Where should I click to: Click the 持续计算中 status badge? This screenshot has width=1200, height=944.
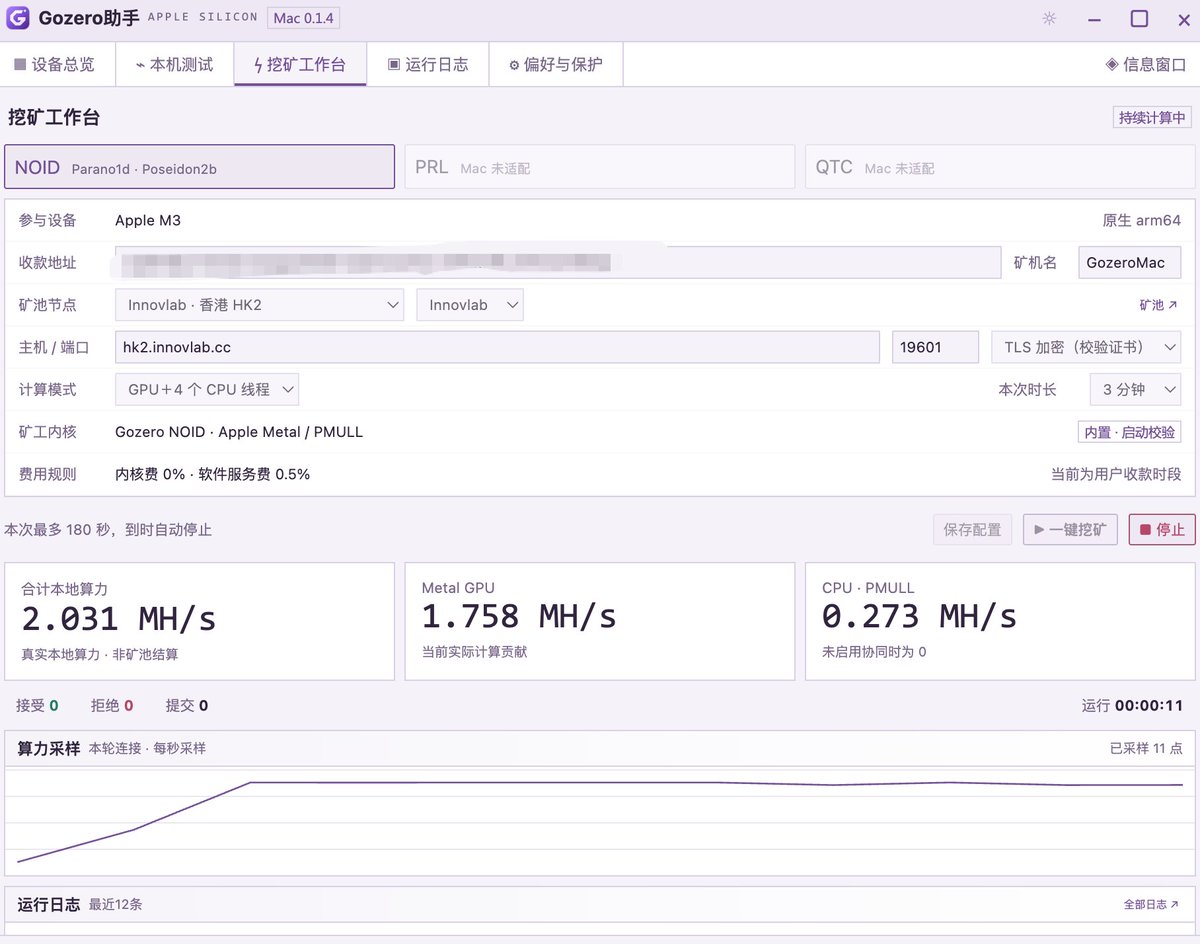point(1152,117)
